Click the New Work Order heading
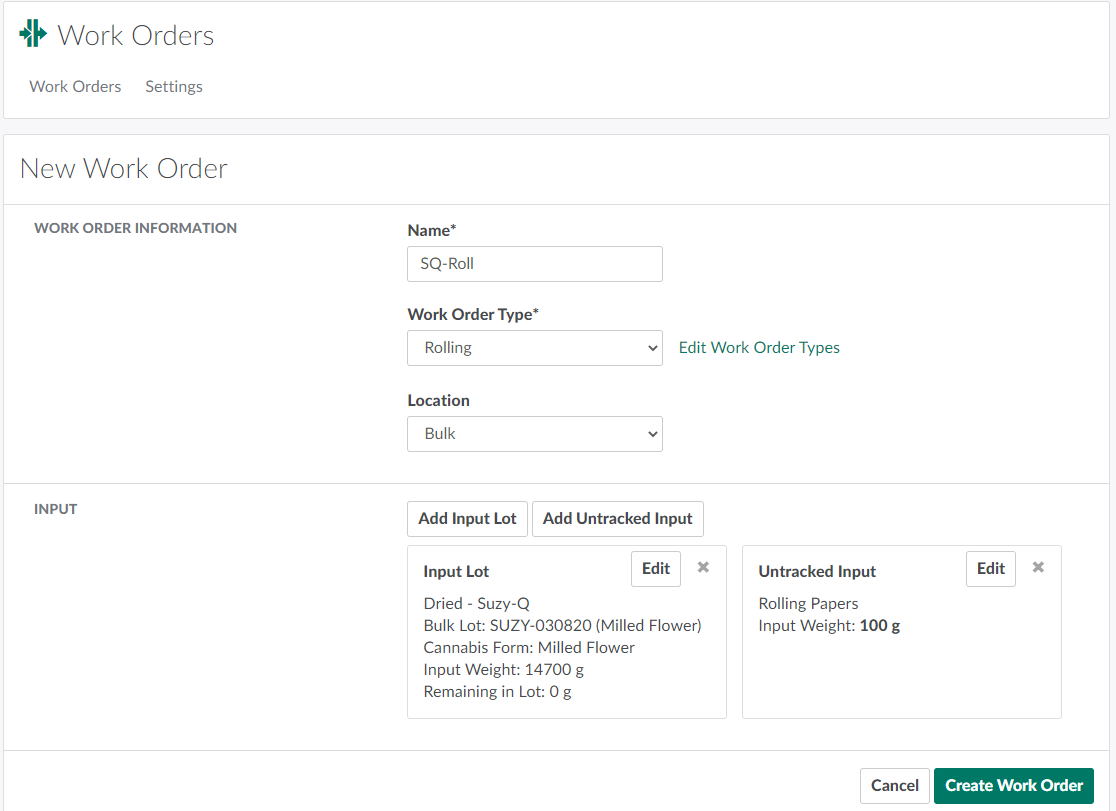Image resolution: width=1116 pixels, height=811 pixels. pos(124,169)
